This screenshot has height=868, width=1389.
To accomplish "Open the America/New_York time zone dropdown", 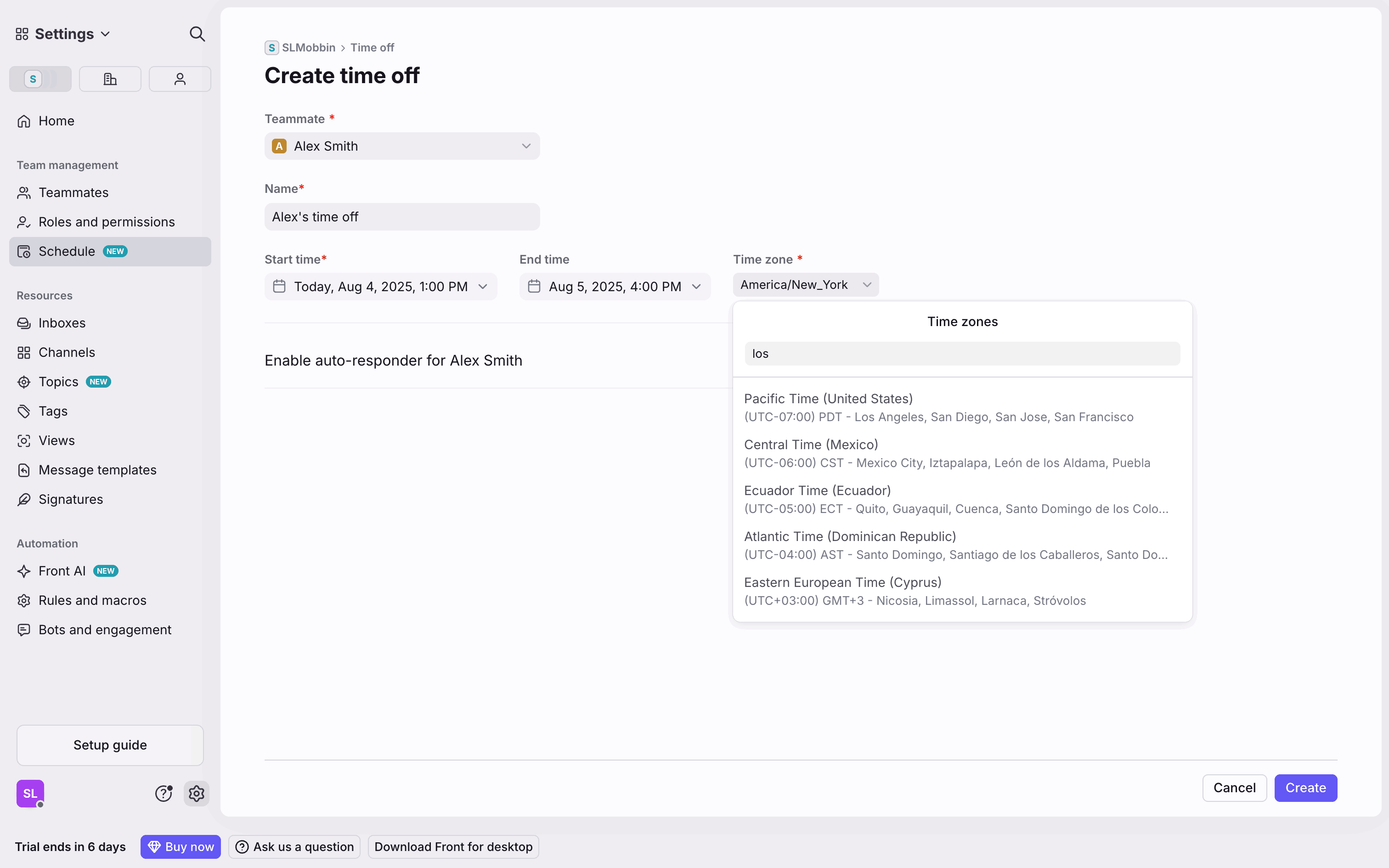I will click(805, 285).
